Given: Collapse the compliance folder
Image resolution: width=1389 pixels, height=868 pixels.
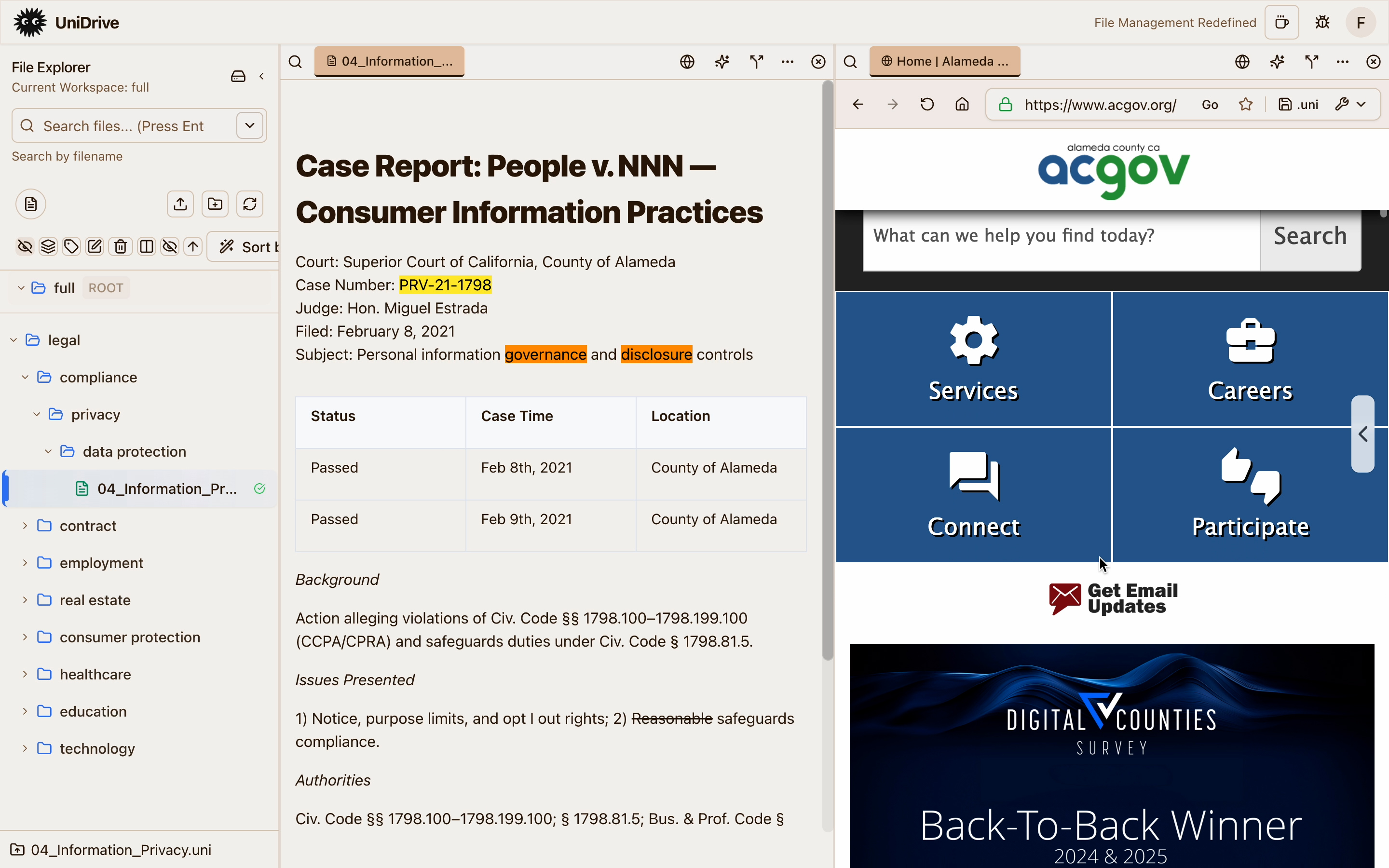Looking at the screenshot, I should click(x=25, y=377).
